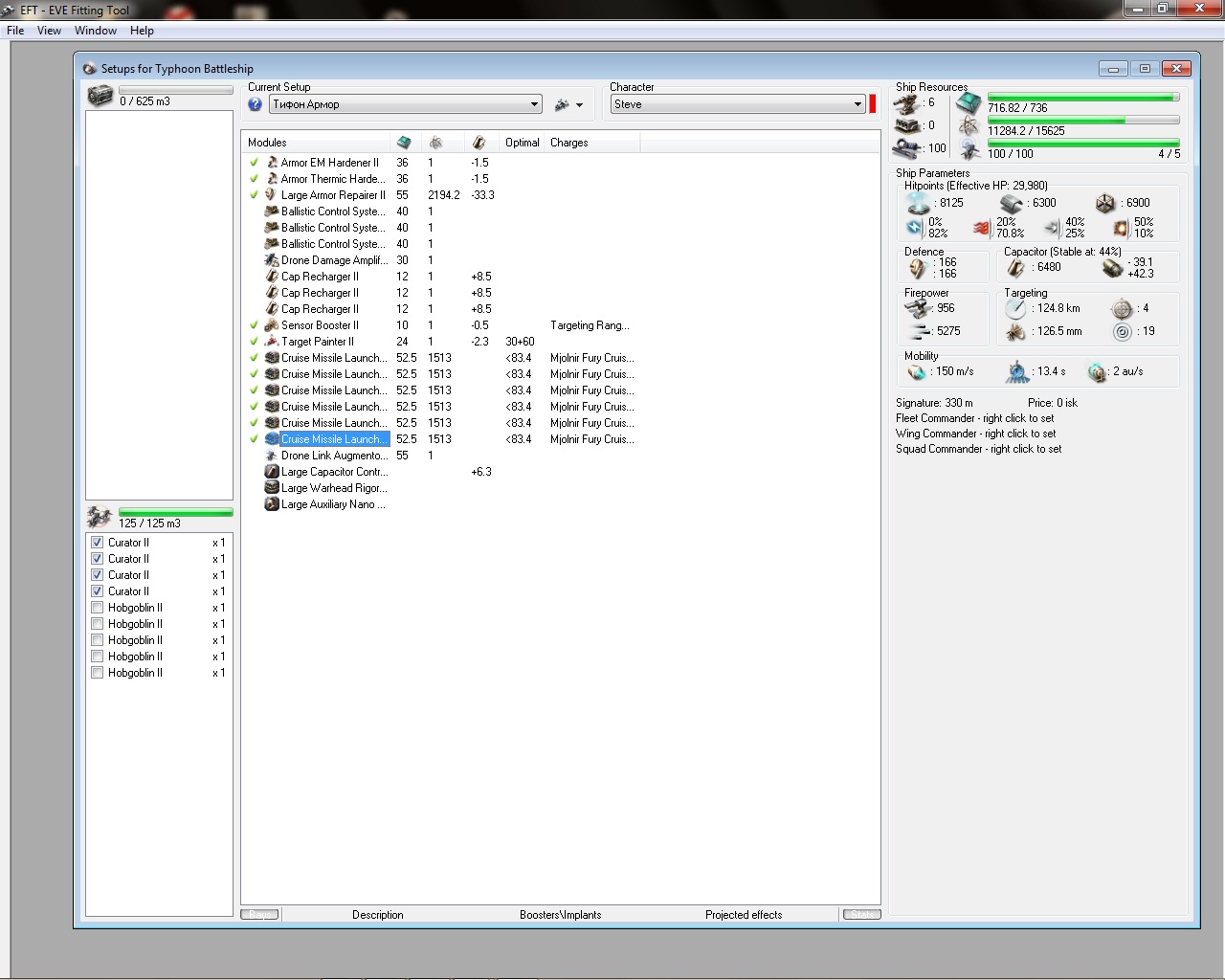Click the cargo hold icon above 0 / 625 m3

(x=100, y=96)
